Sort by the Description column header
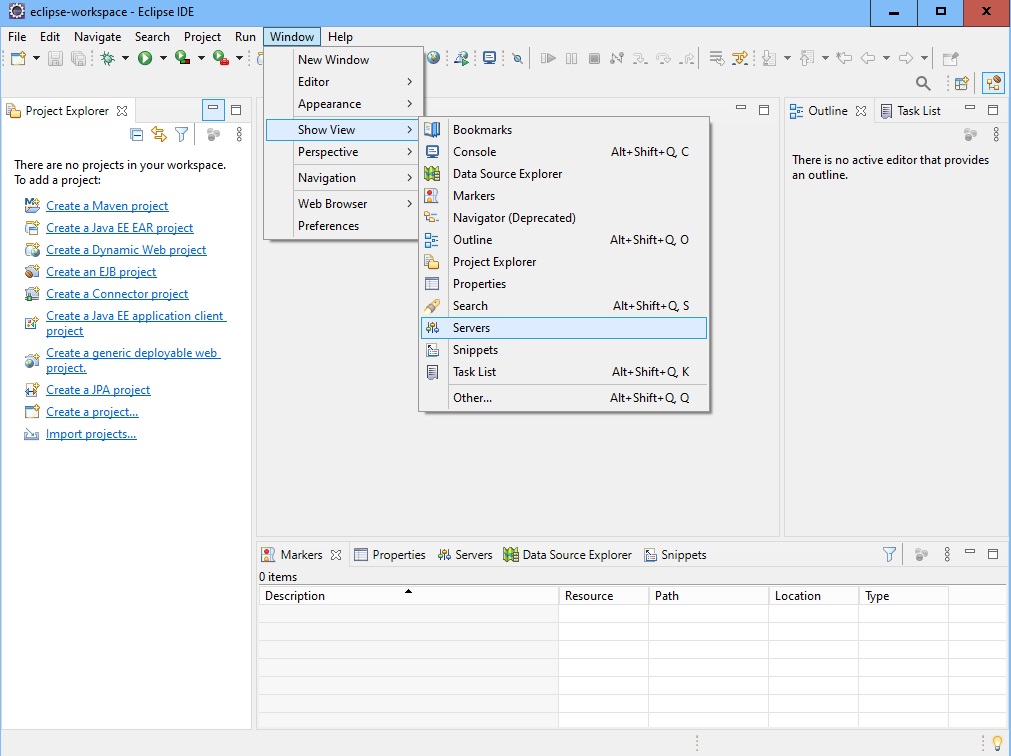 tap(408, 596)
